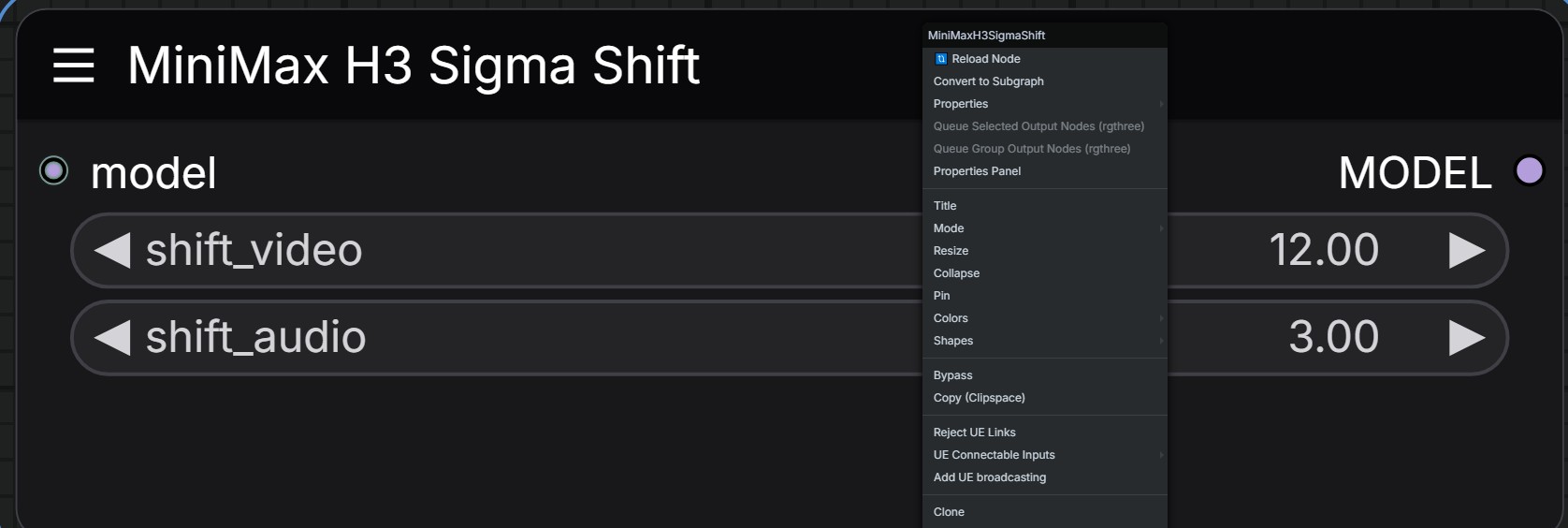Click the Reload Node icon
1568x528 pixels.
pyautogui.click(x=941, y=59)
